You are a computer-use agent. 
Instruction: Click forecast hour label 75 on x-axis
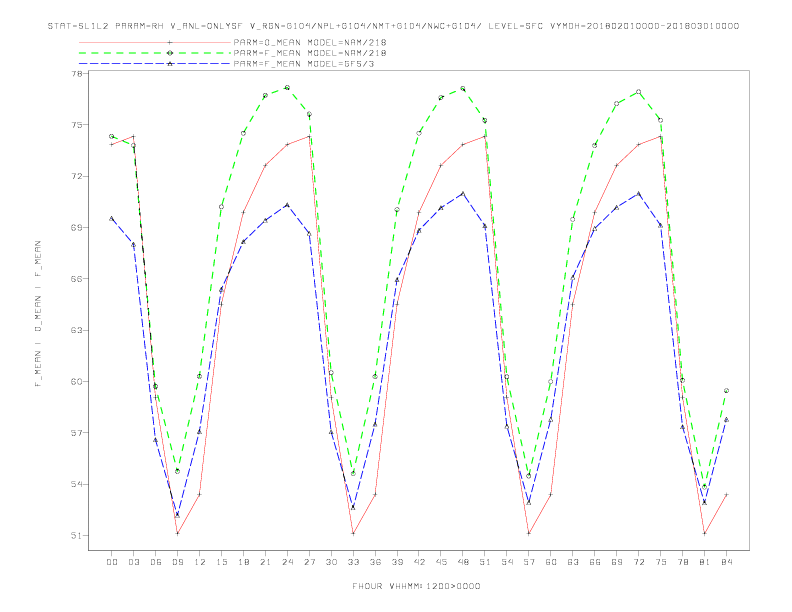661,562
